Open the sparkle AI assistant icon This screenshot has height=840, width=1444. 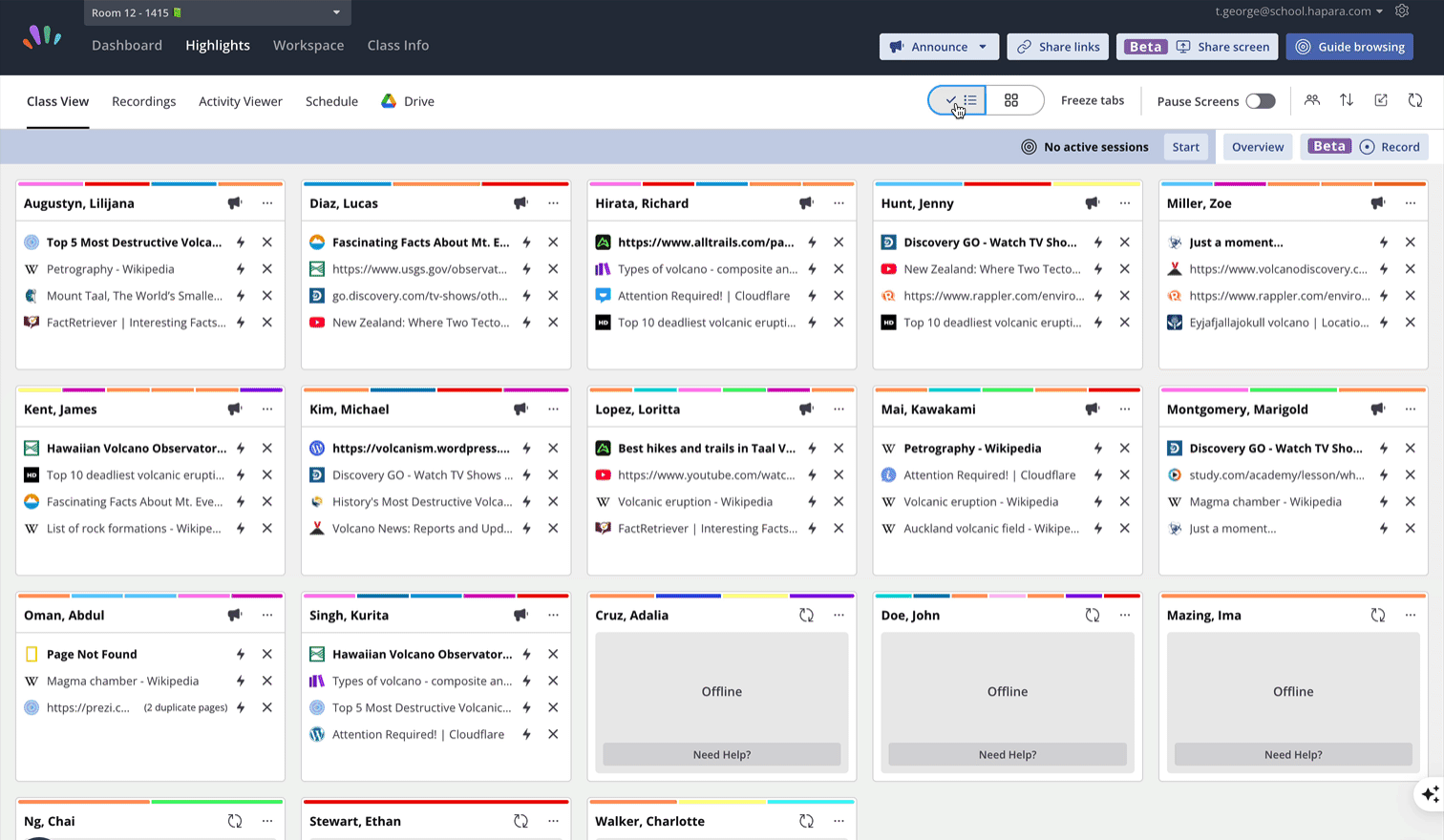click(1430, 794)
